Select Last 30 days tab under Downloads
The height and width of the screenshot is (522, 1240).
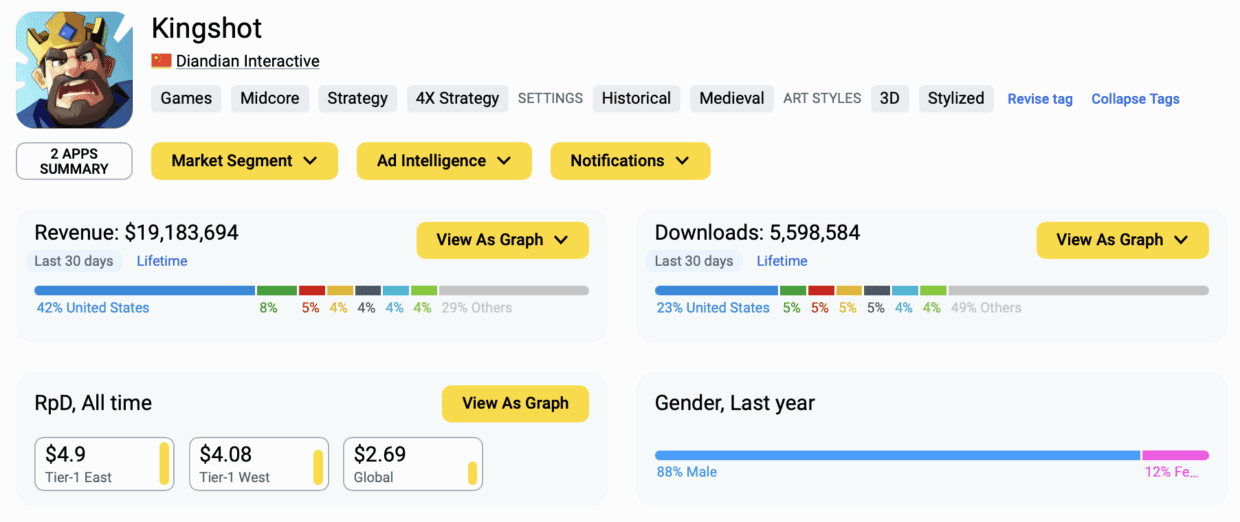pyautogui.click(x=695, y=261)
